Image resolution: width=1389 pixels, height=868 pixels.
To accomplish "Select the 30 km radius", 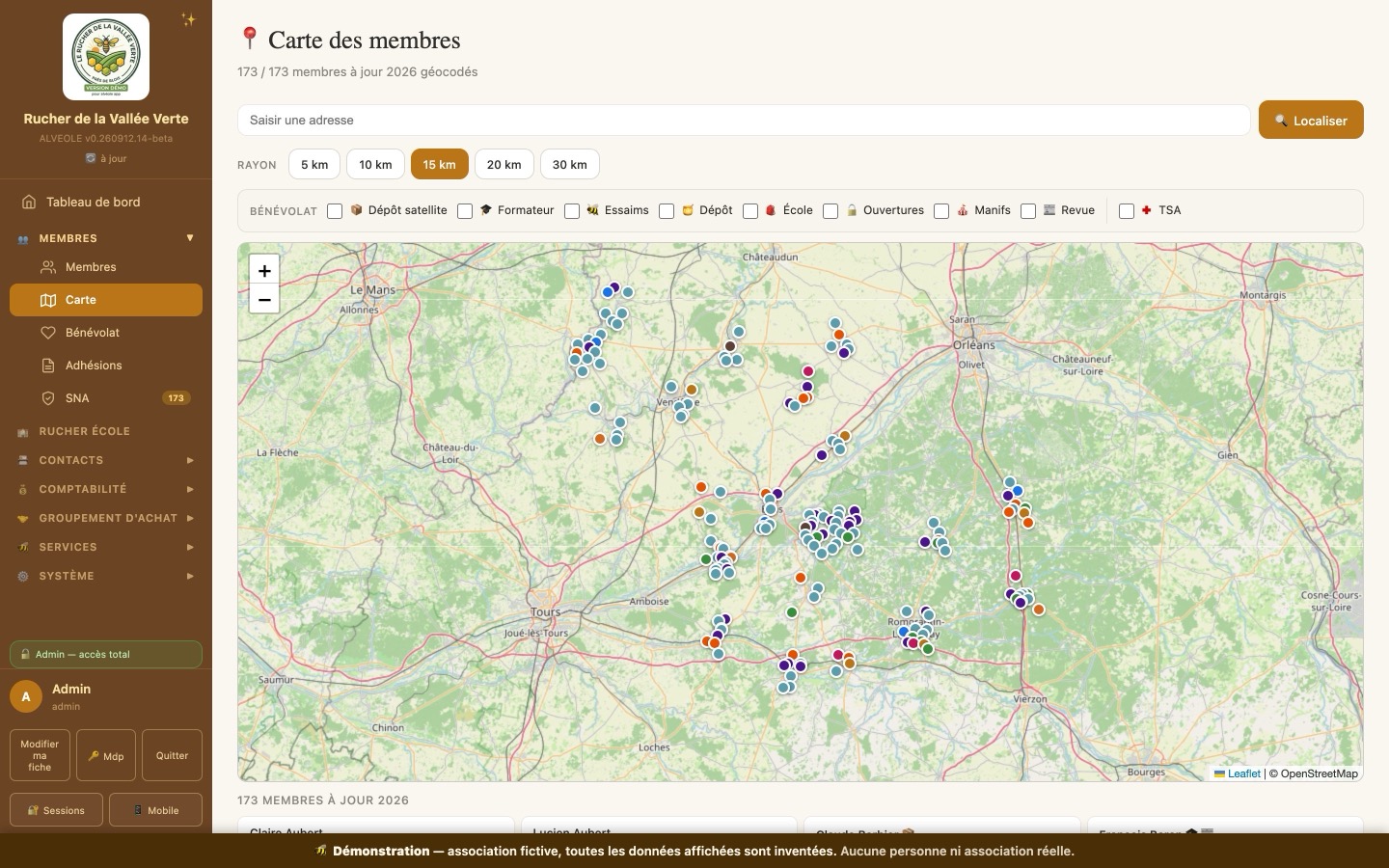I will (570, 164).
